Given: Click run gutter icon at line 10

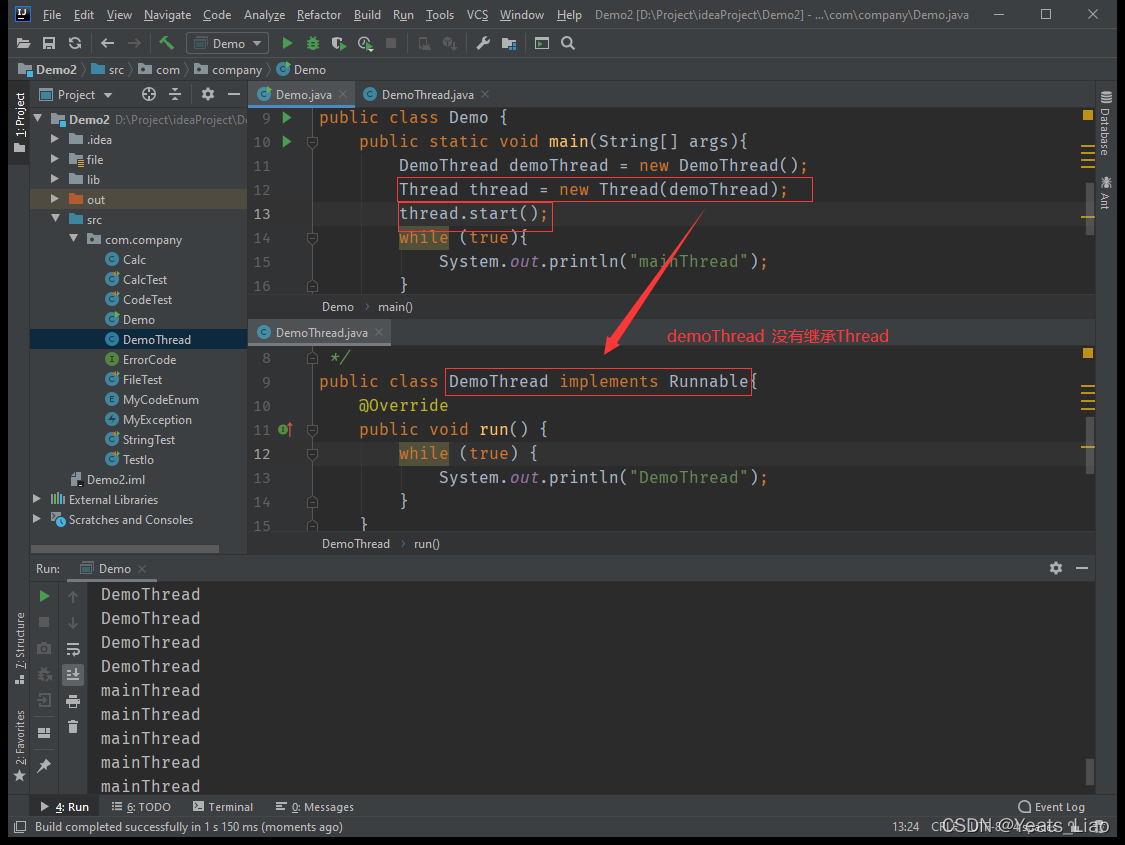Looking at the screenshot, I should tap(287, 141).
